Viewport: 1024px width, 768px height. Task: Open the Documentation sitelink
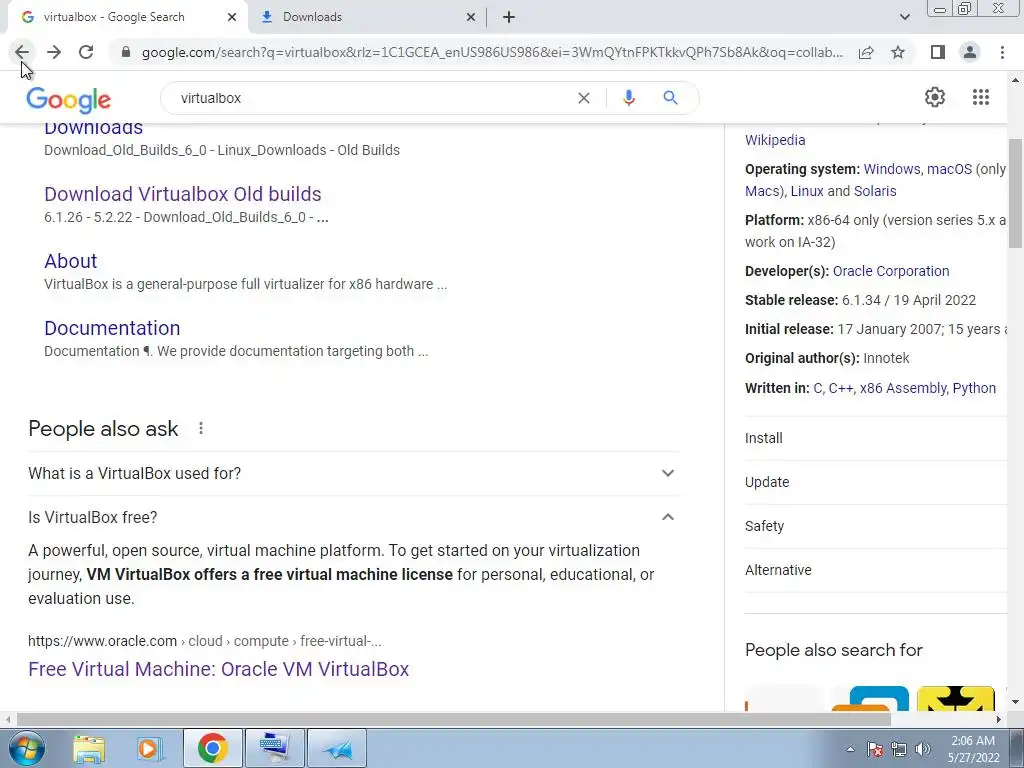click(112, 328)
